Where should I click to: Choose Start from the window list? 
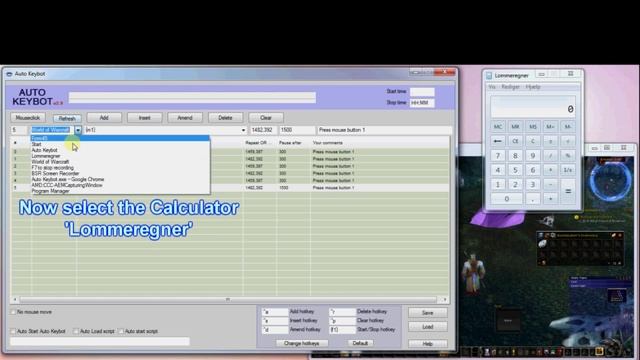tap(120, 144)
